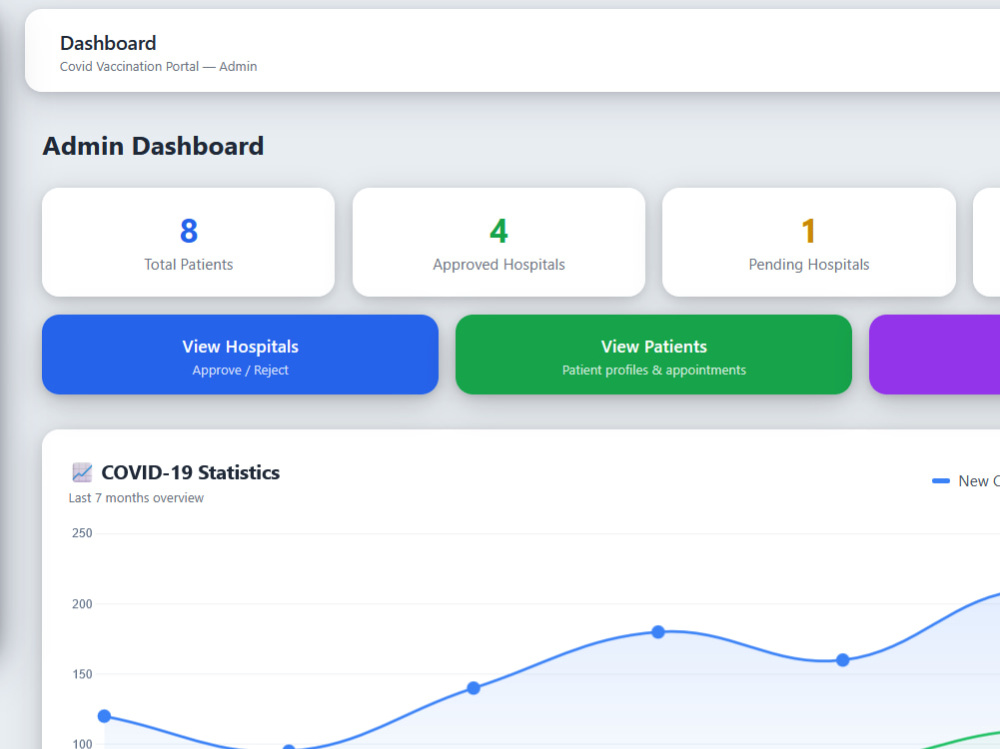Click the chart data point at 140
Screen dimensions: 1000x749
473,688
